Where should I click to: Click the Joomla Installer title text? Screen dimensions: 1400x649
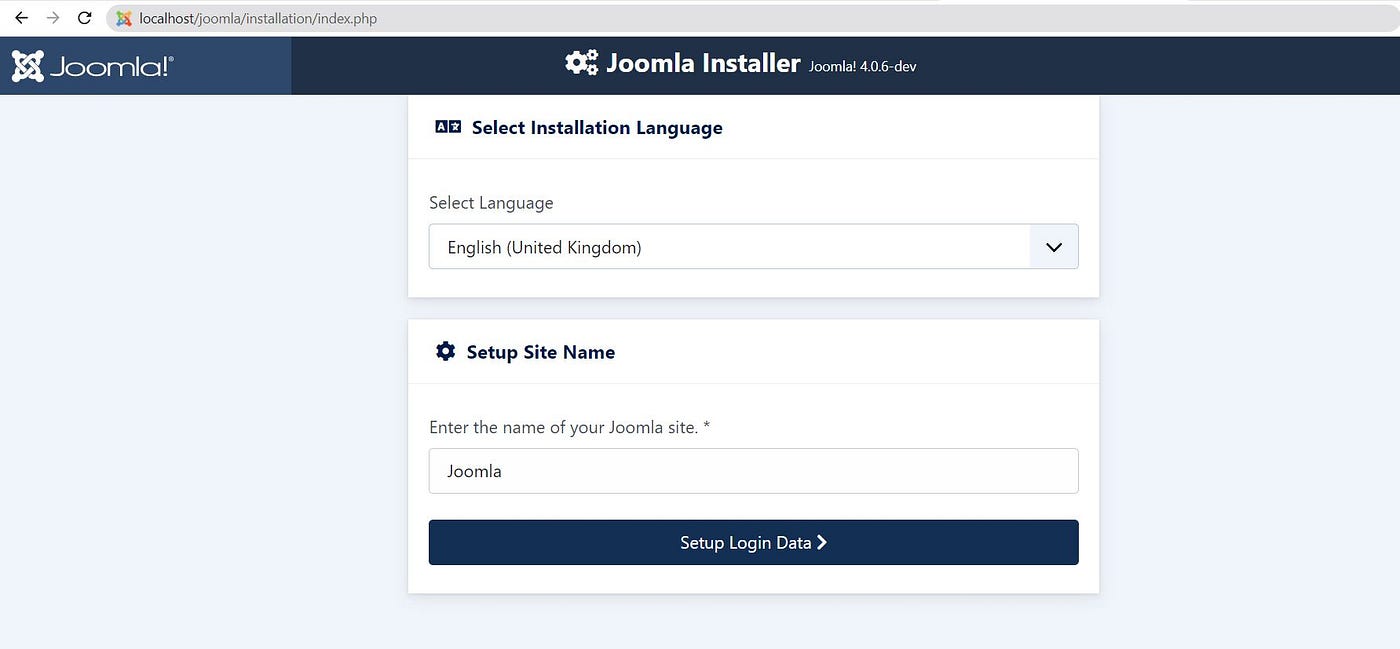(x=703, y=63)
